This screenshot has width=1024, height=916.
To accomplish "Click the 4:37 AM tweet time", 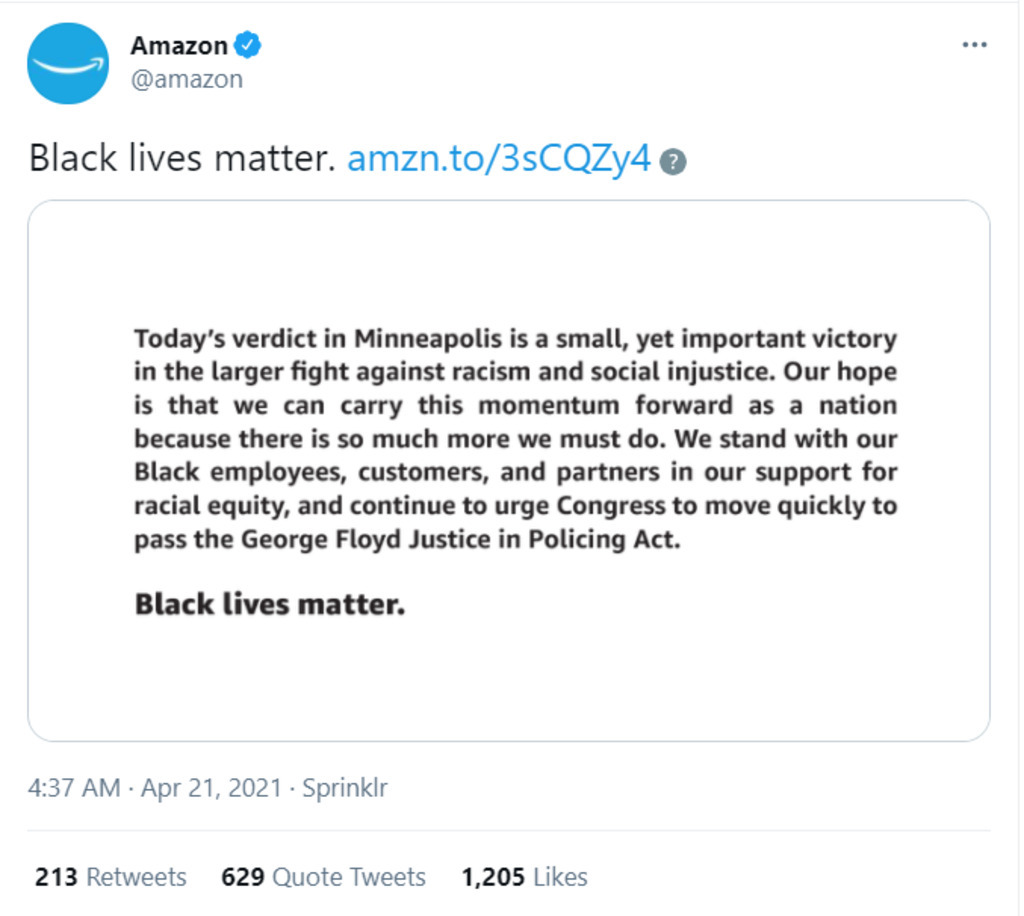I will click(x=74, y=787).
